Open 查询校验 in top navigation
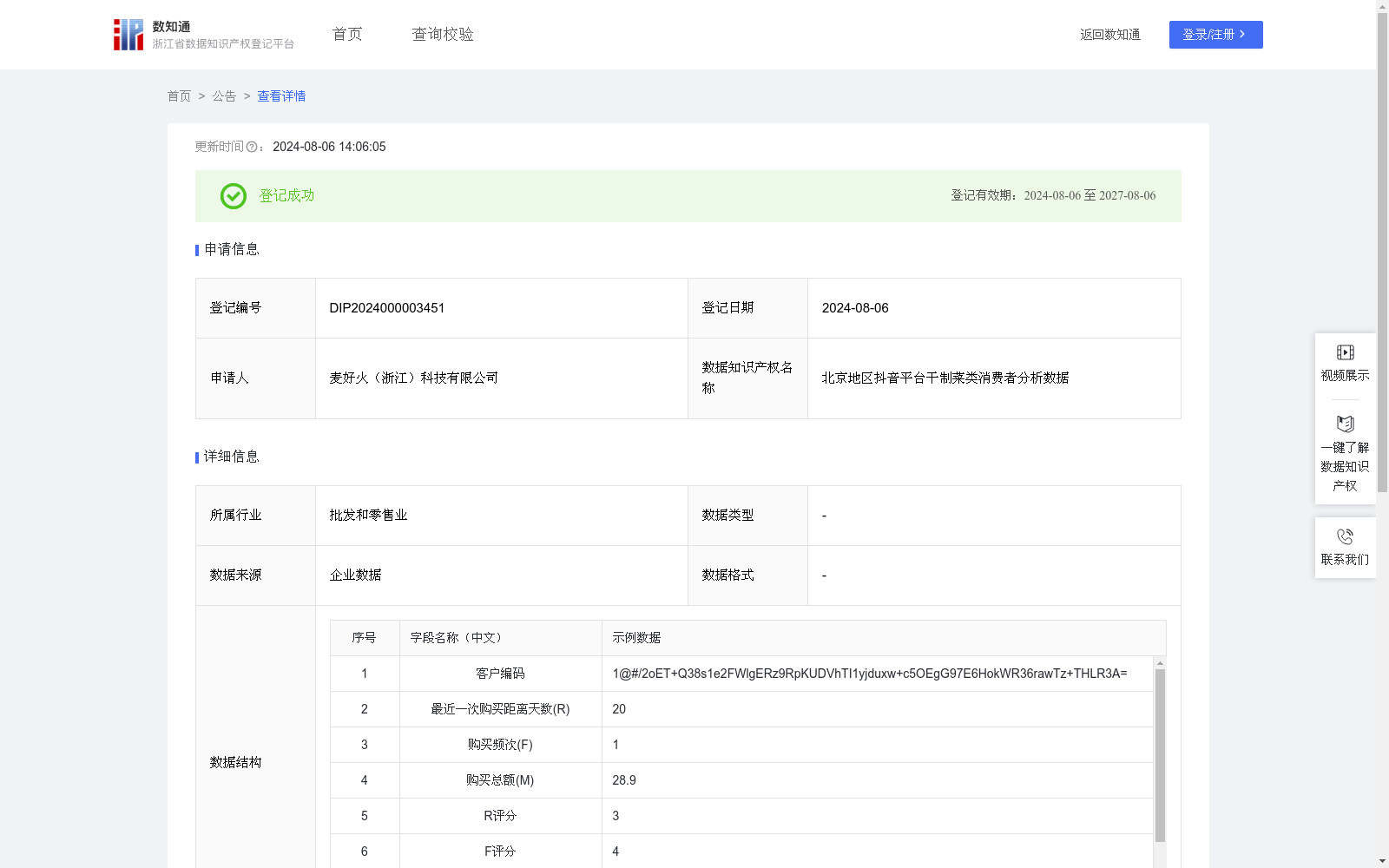1389x868 pixels. 443,35
